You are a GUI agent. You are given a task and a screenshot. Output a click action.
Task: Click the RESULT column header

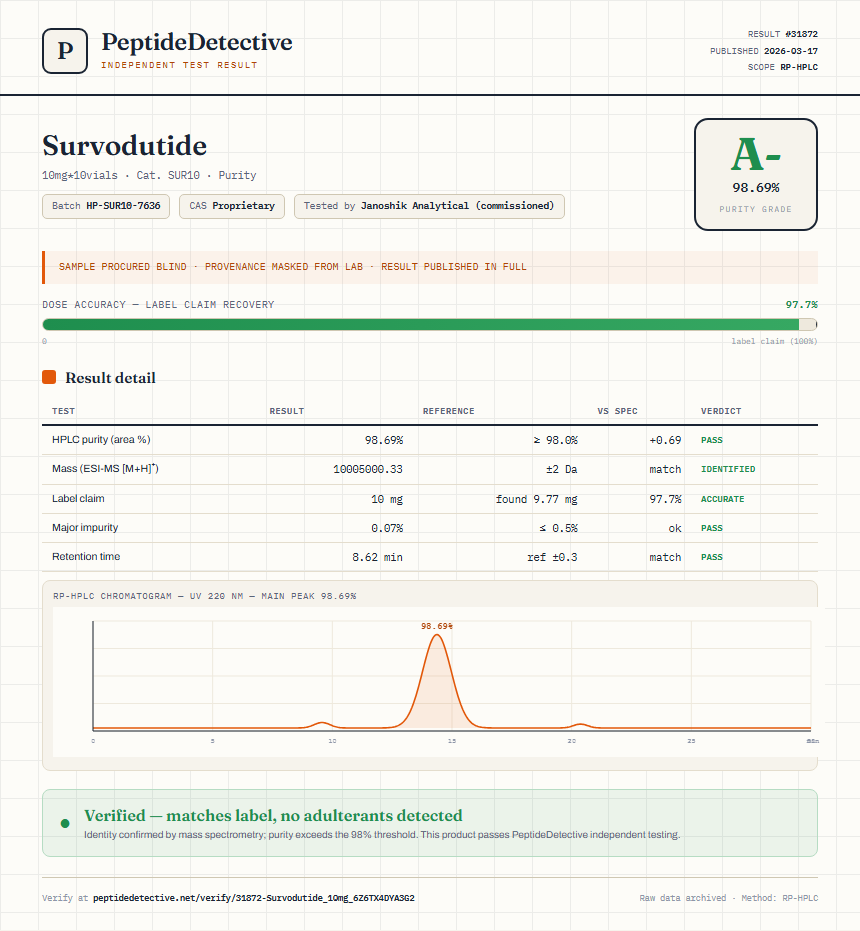click(x=287, y=411)
